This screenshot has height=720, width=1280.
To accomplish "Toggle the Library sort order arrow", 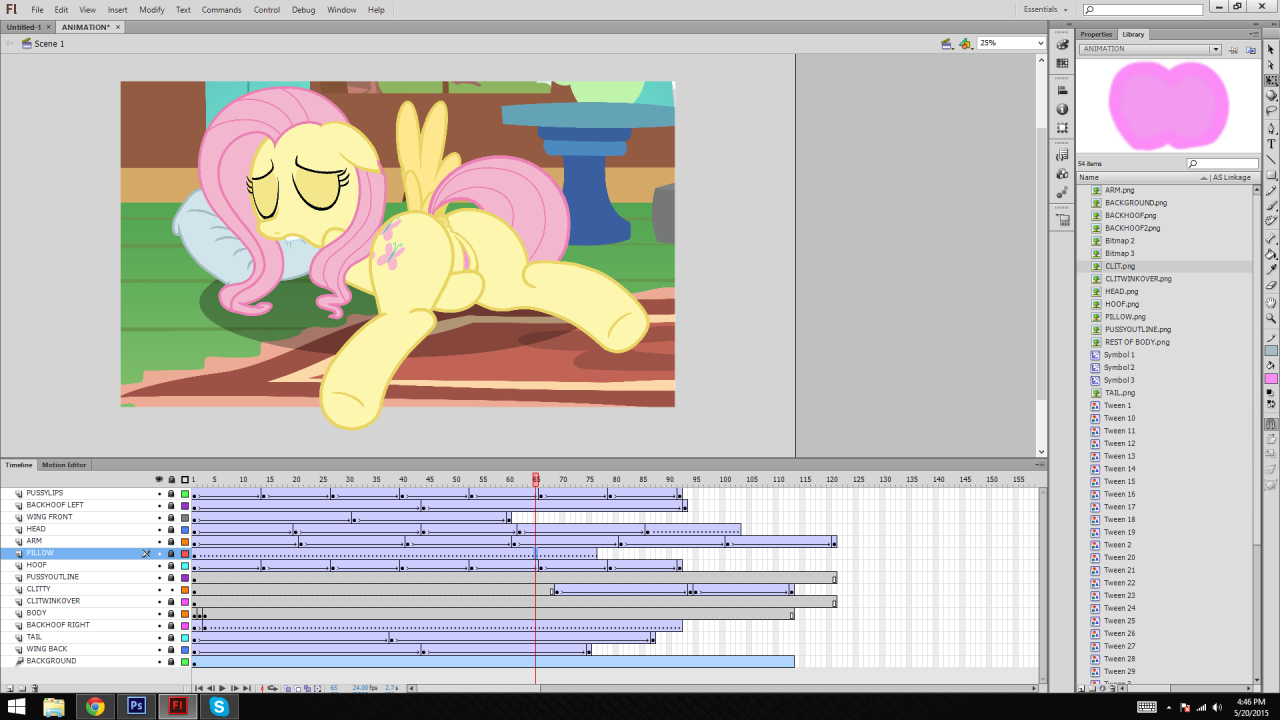I will 1204,177.
